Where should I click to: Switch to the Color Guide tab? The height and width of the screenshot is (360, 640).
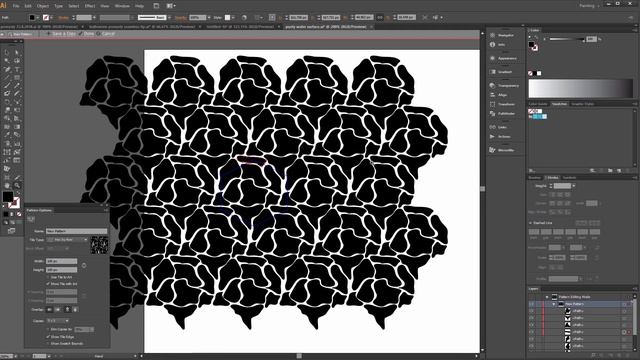pos(538,104)
